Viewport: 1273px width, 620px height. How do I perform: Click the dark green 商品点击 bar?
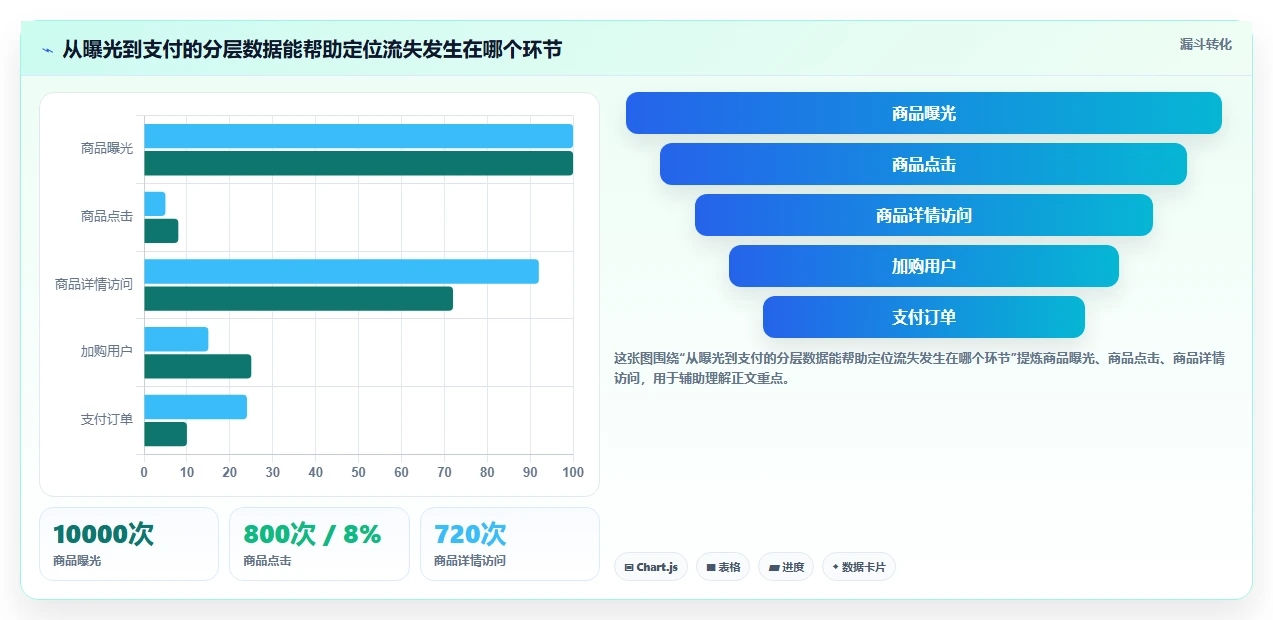(161, 231)
